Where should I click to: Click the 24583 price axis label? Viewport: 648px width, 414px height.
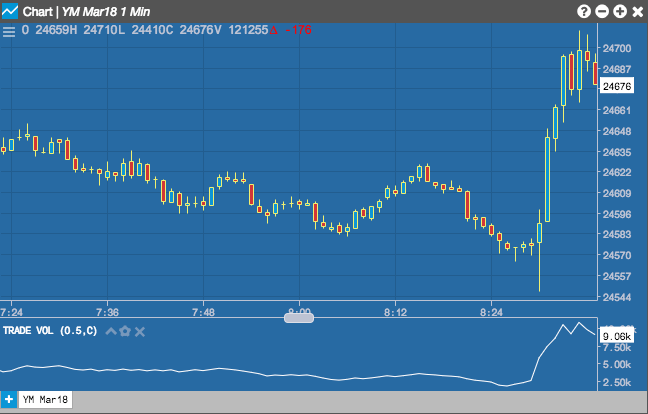(617, 234)
